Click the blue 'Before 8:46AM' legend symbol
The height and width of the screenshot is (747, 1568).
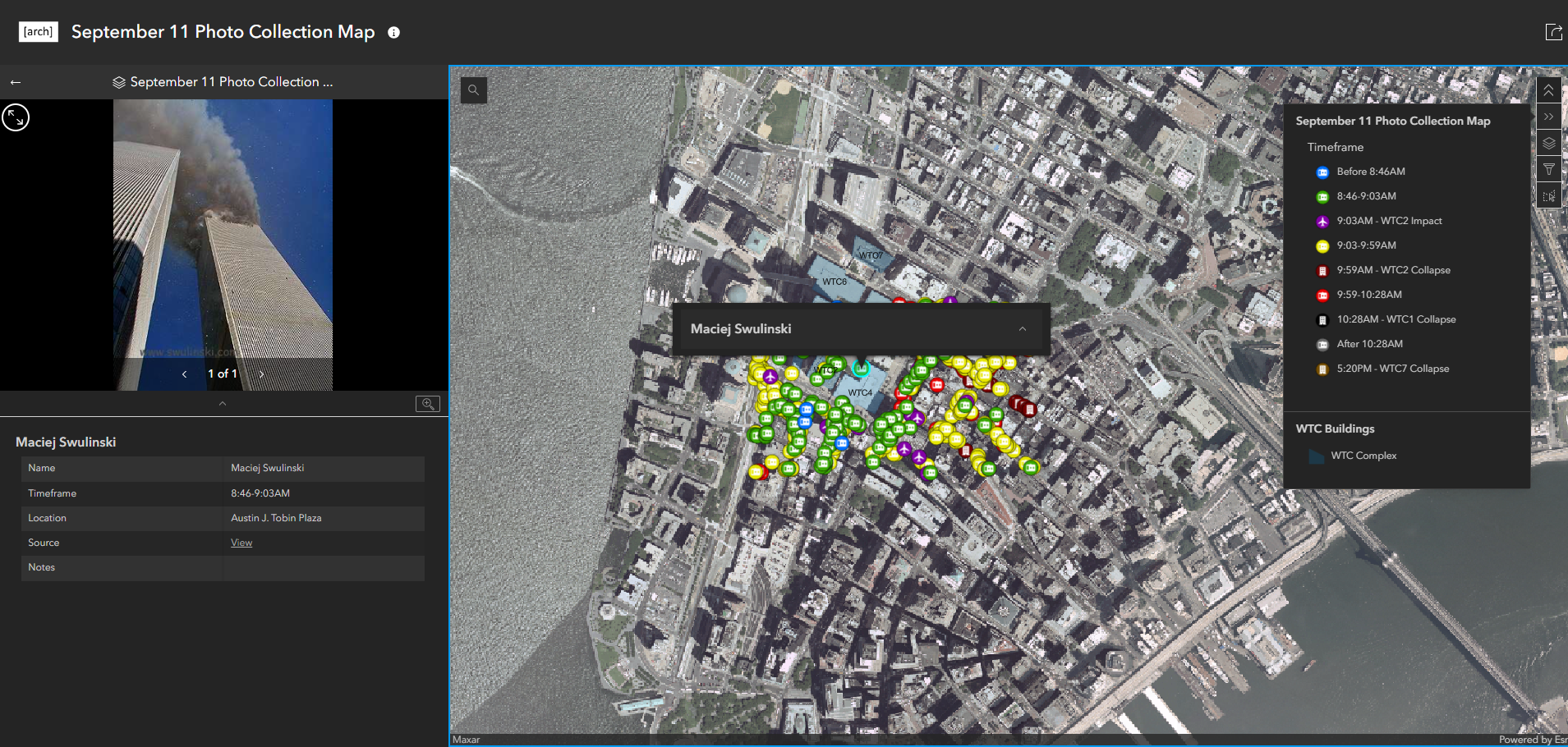point(1322,172)
